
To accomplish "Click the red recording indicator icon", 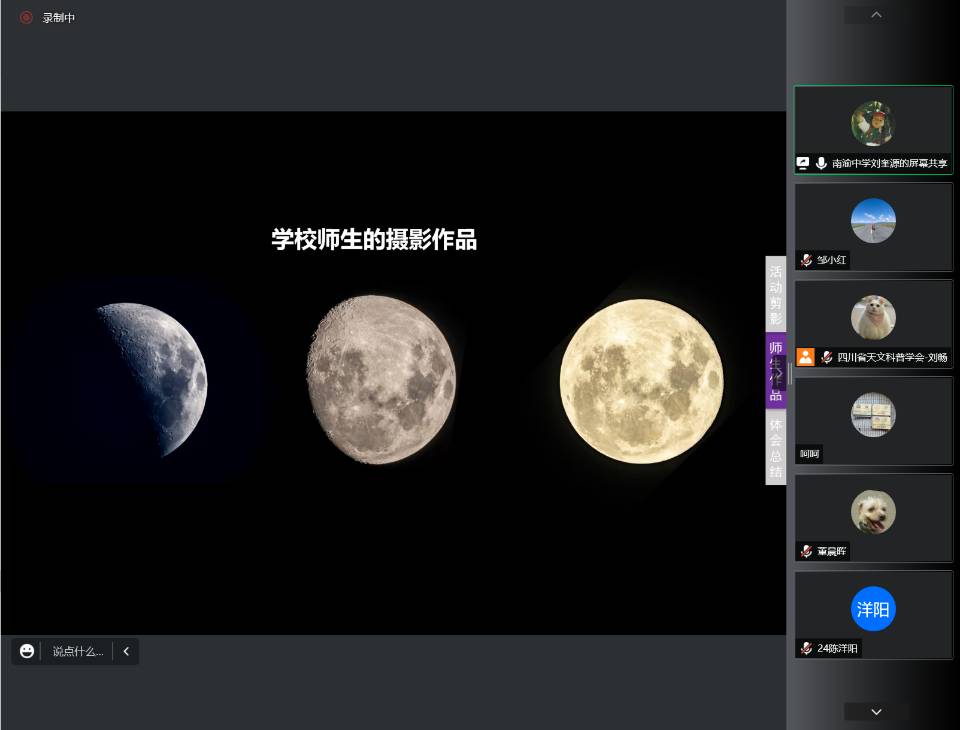I will (26, 17).
